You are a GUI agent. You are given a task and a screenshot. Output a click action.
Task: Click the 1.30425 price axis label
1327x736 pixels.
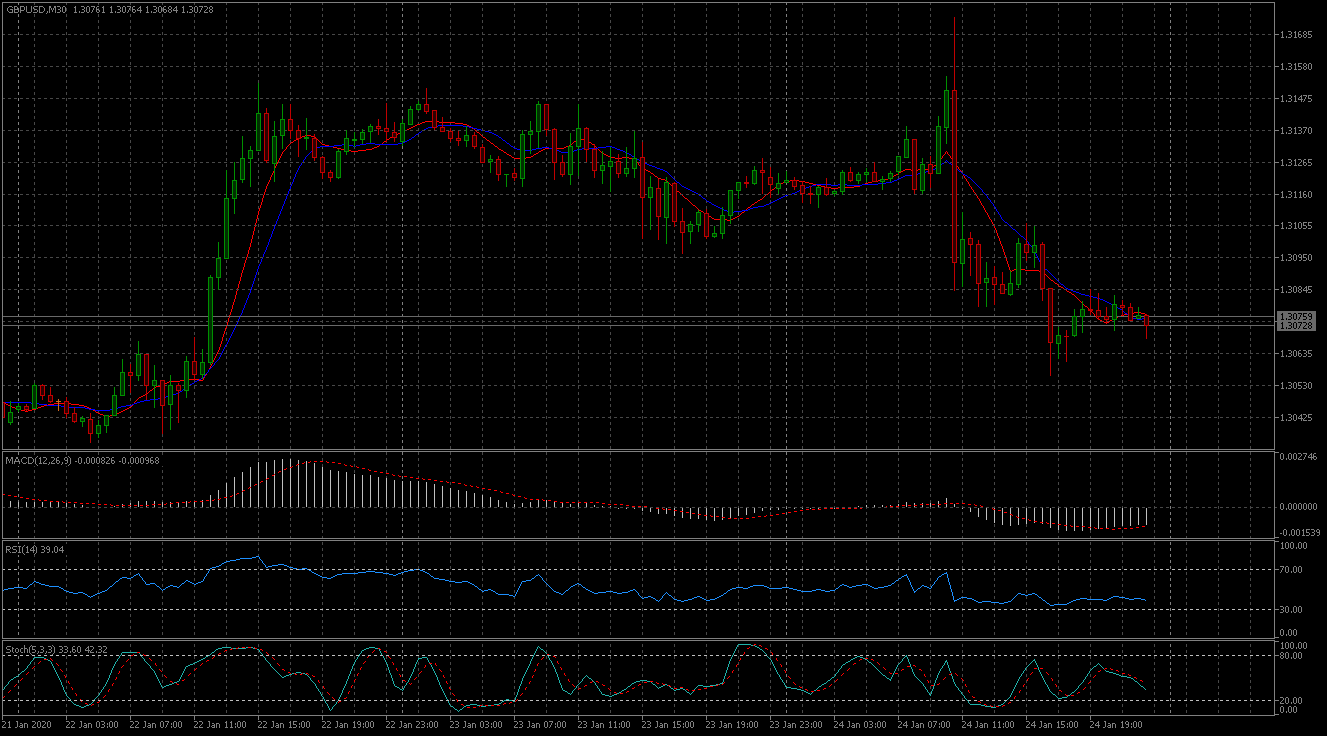1295,417
